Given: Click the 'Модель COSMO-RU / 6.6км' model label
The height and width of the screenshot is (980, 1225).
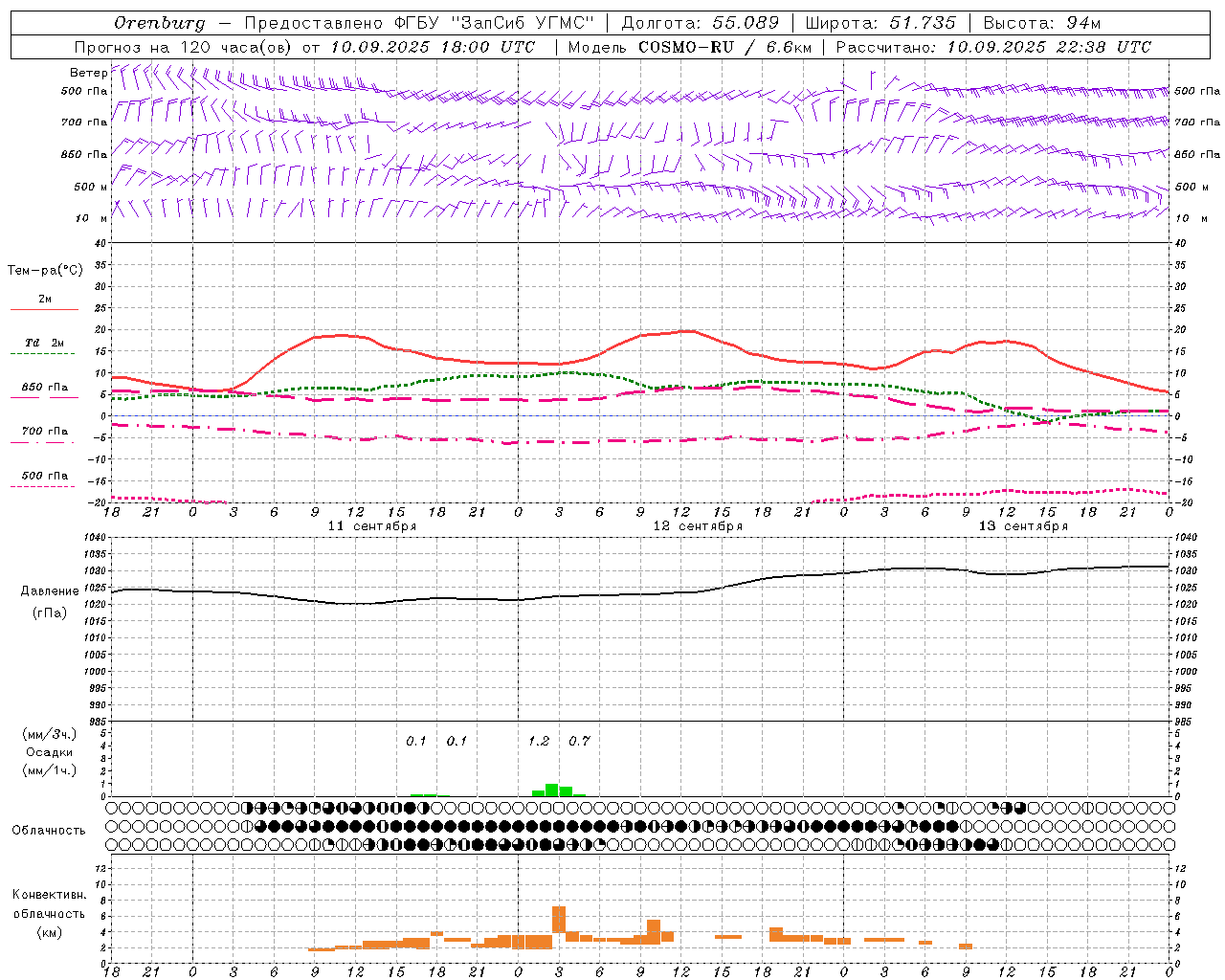Looking at the screenshot, I should (690, 47).
